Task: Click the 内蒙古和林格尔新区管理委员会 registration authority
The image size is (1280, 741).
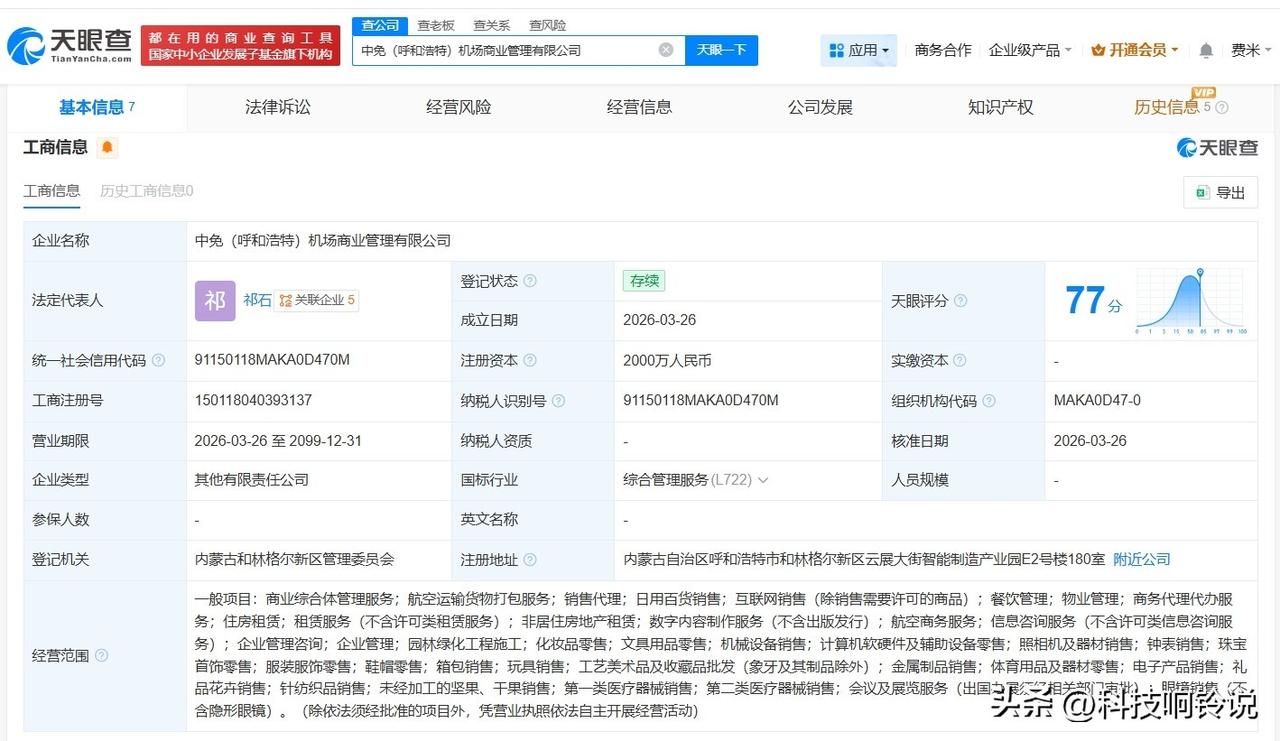Action: [x=294, y=560]
